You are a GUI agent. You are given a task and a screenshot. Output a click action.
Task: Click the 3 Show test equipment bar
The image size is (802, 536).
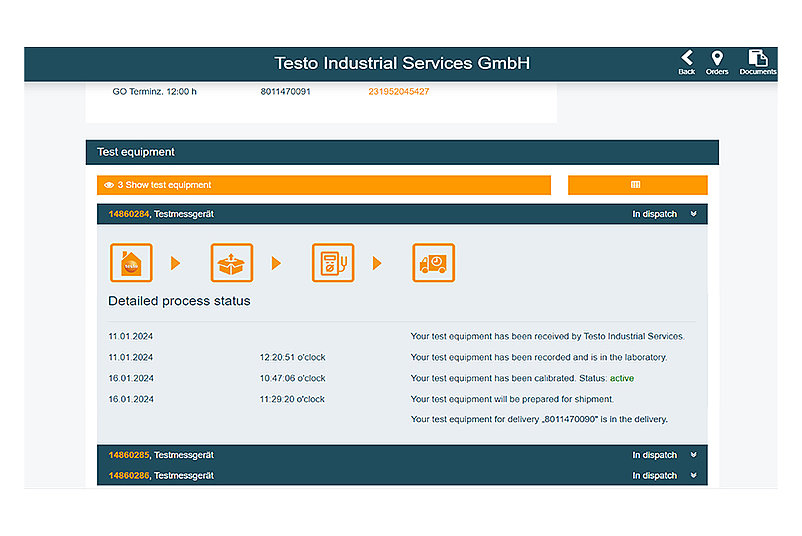click(x=324, y=185)
